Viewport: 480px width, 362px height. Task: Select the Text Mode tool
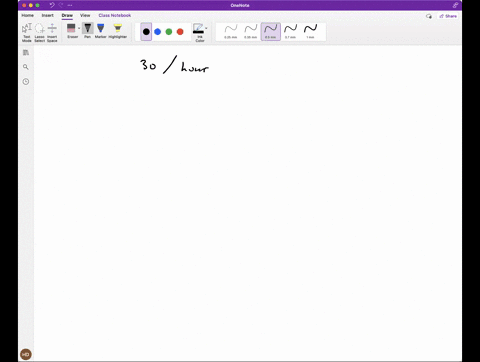point(27,33)
